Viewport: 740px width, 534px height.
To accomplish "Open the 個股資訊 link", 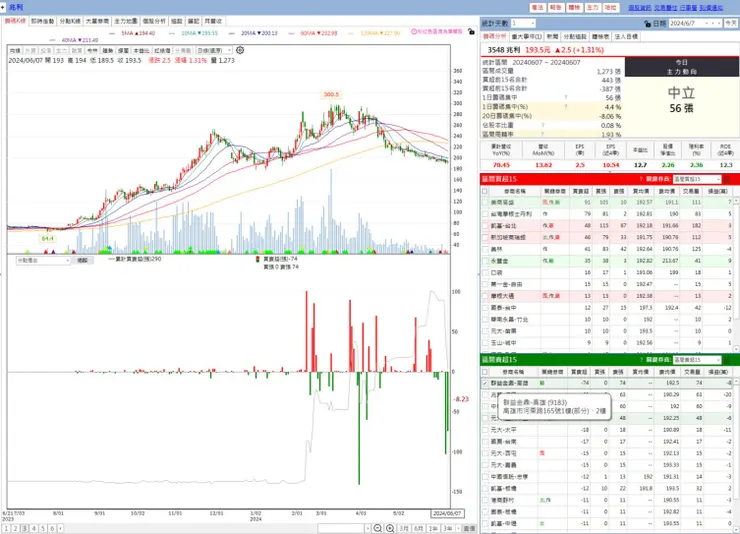I will tap(640, 8).
